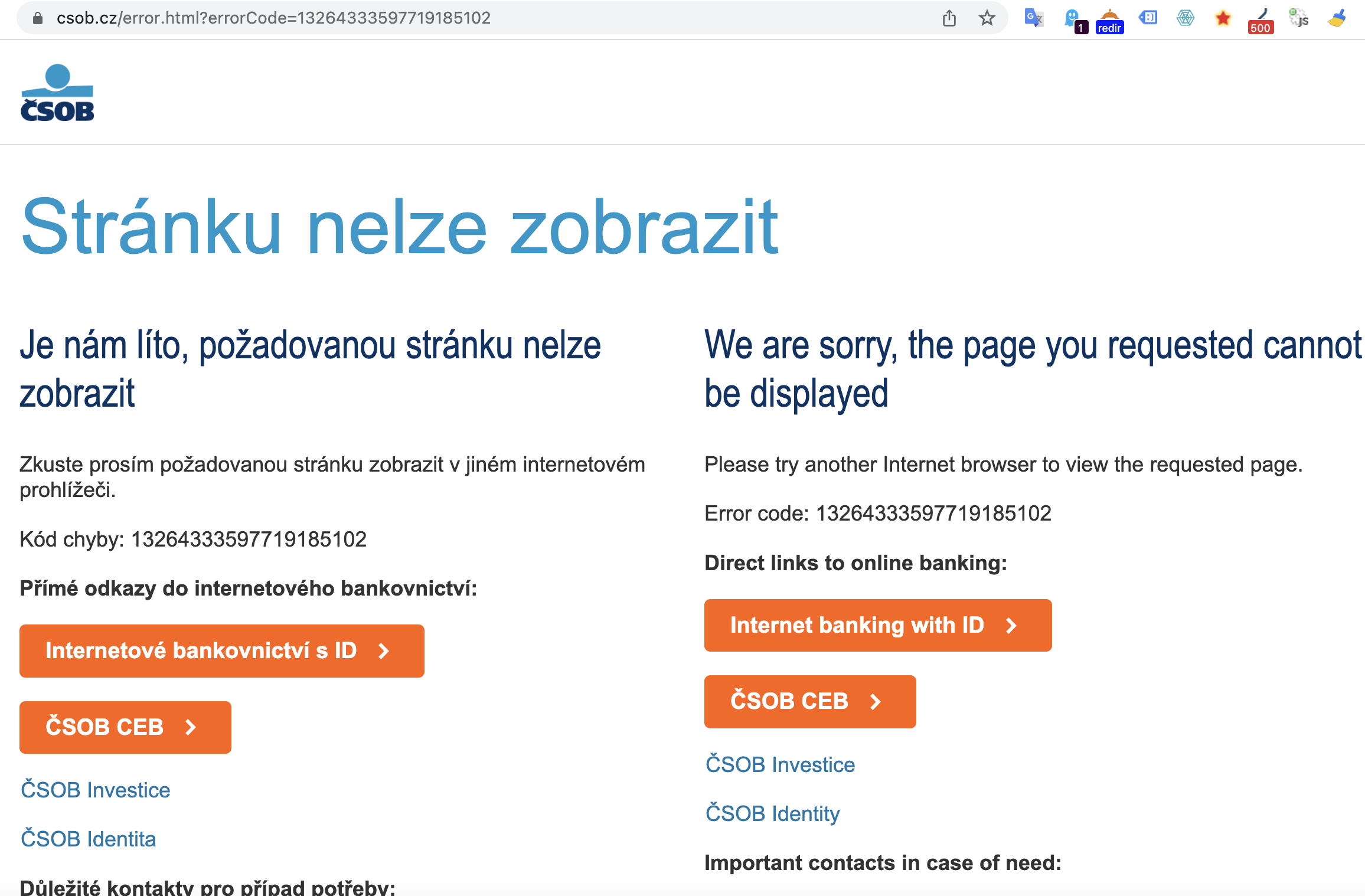Click the Internet banking with ID button
Image resolution: width=1365 pixels, height=896 pixels.
pyautogui.click(x=877, y=625)
